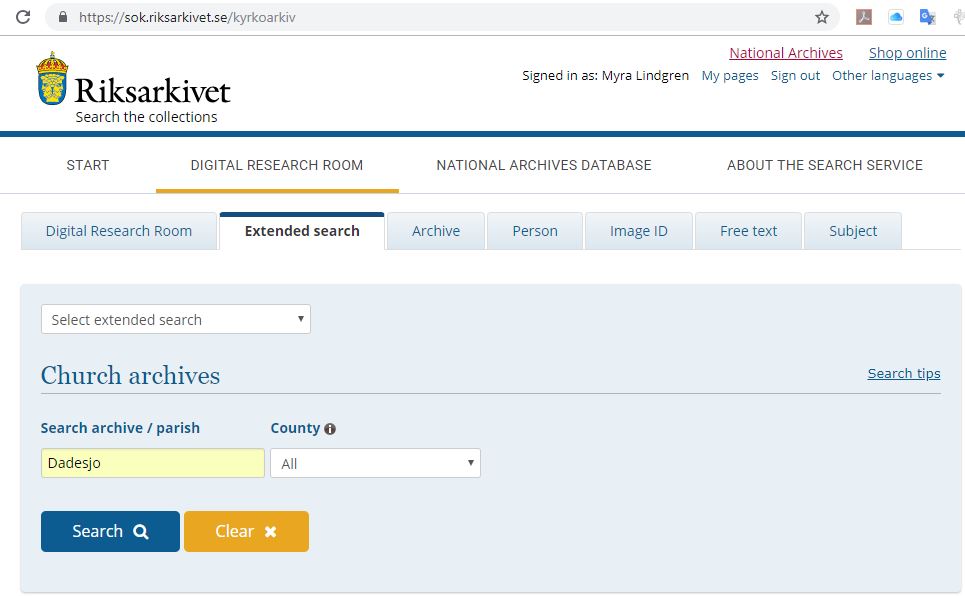
Task: Open the National Archives link
Action: (x=786, y=53)
